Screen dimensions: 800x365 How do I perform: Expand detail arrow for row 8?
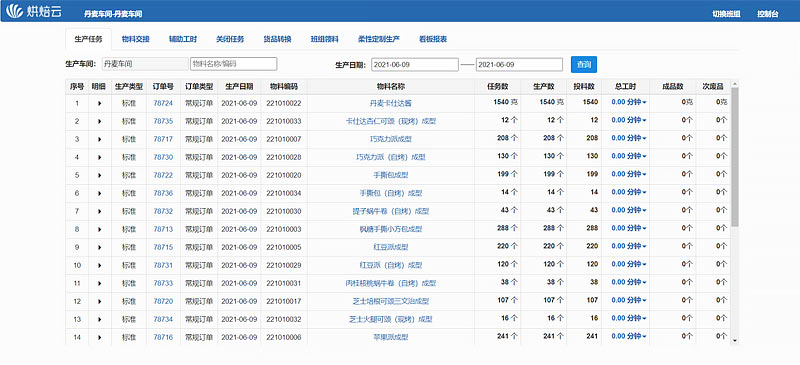click(99, 229)
